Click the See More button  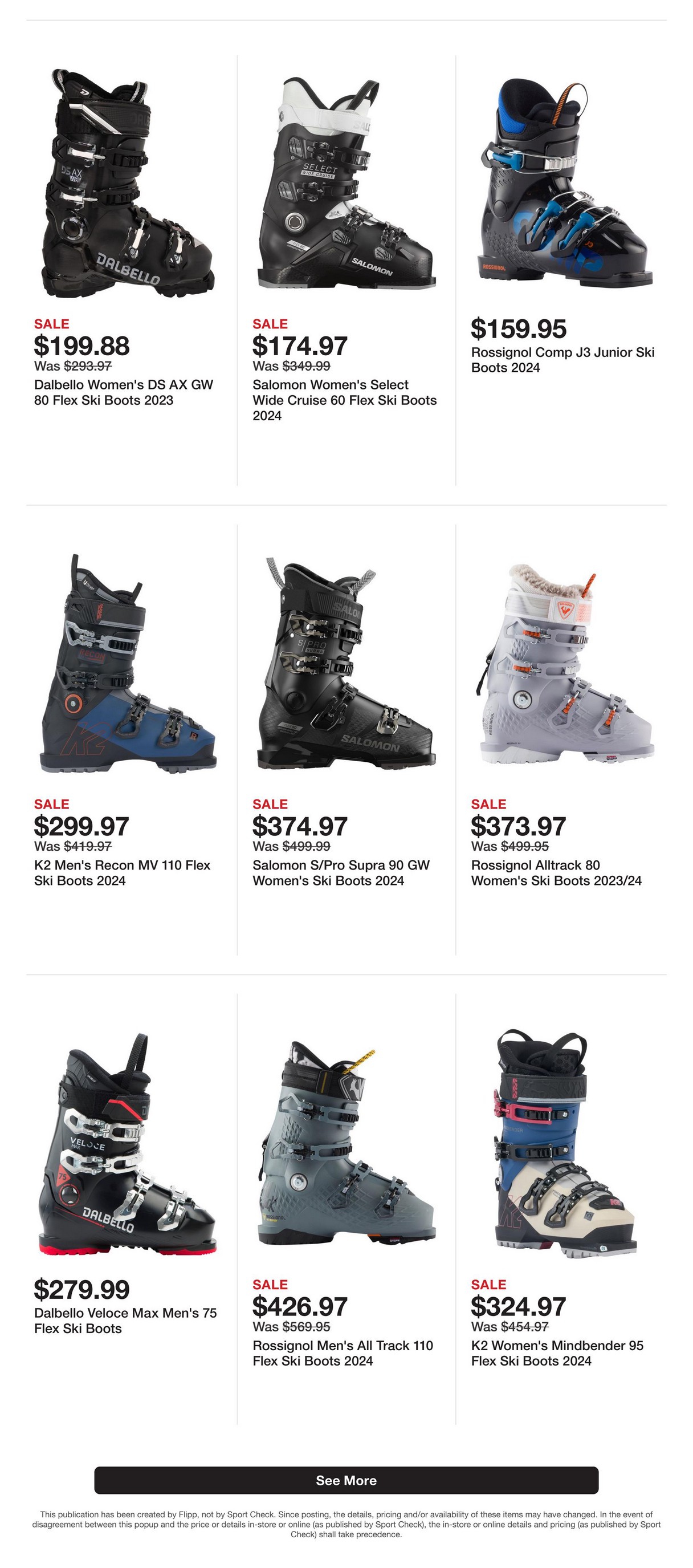(x=346, y=1480)
